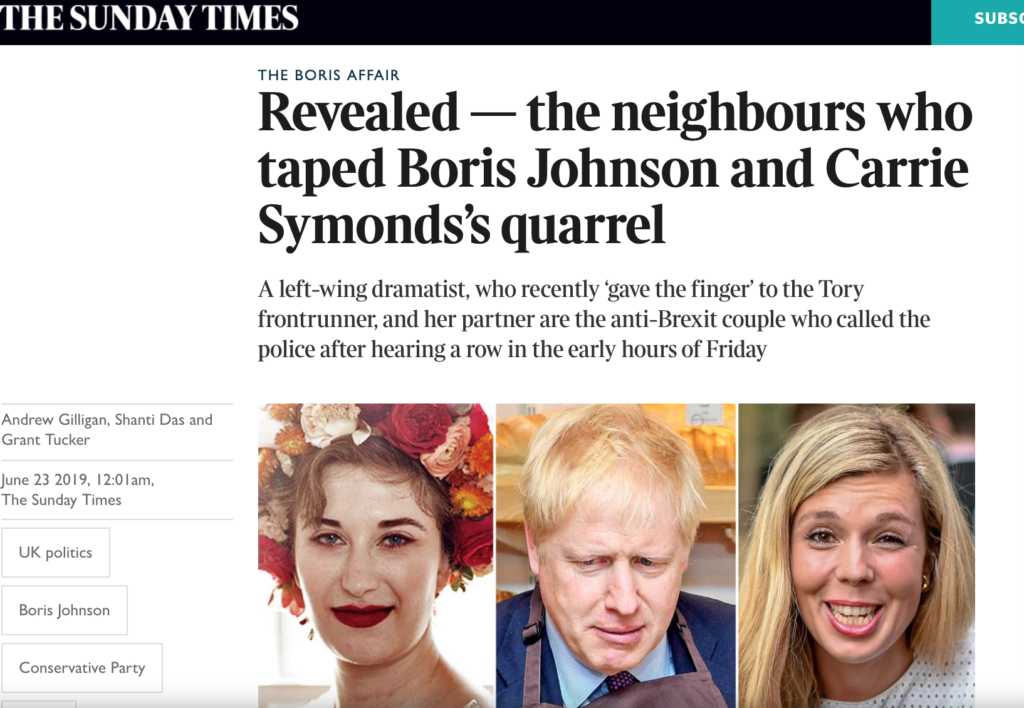The width and height of the screenshot is (1024, 708).
Task: Select the Conservative Party topic tag
Action: tap(82, 668)
